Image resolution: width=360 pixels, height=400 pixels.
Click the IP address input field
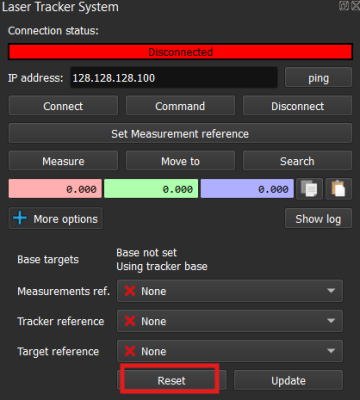tap(174, 78)
